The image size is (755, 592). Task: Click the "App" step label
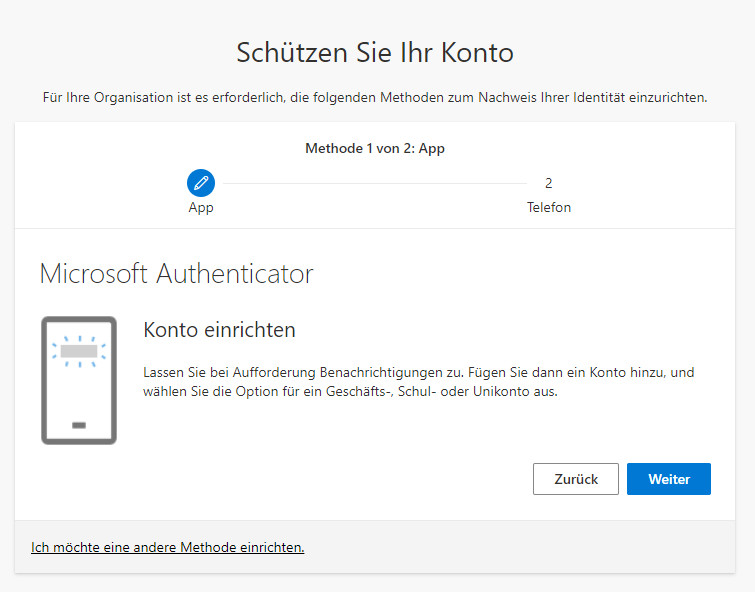201,208
